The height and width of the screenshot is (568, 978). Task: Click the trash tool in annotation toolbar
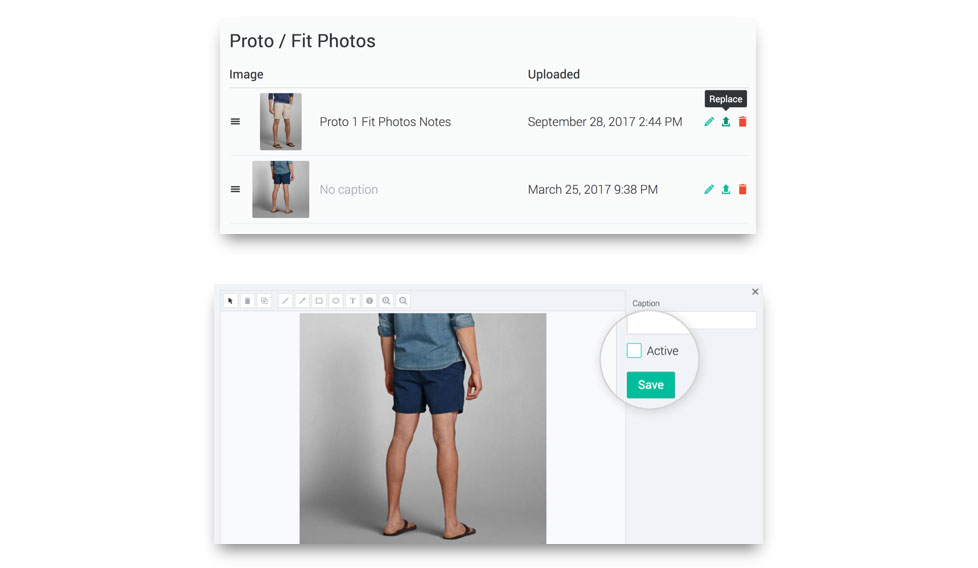tap(247, 301)
